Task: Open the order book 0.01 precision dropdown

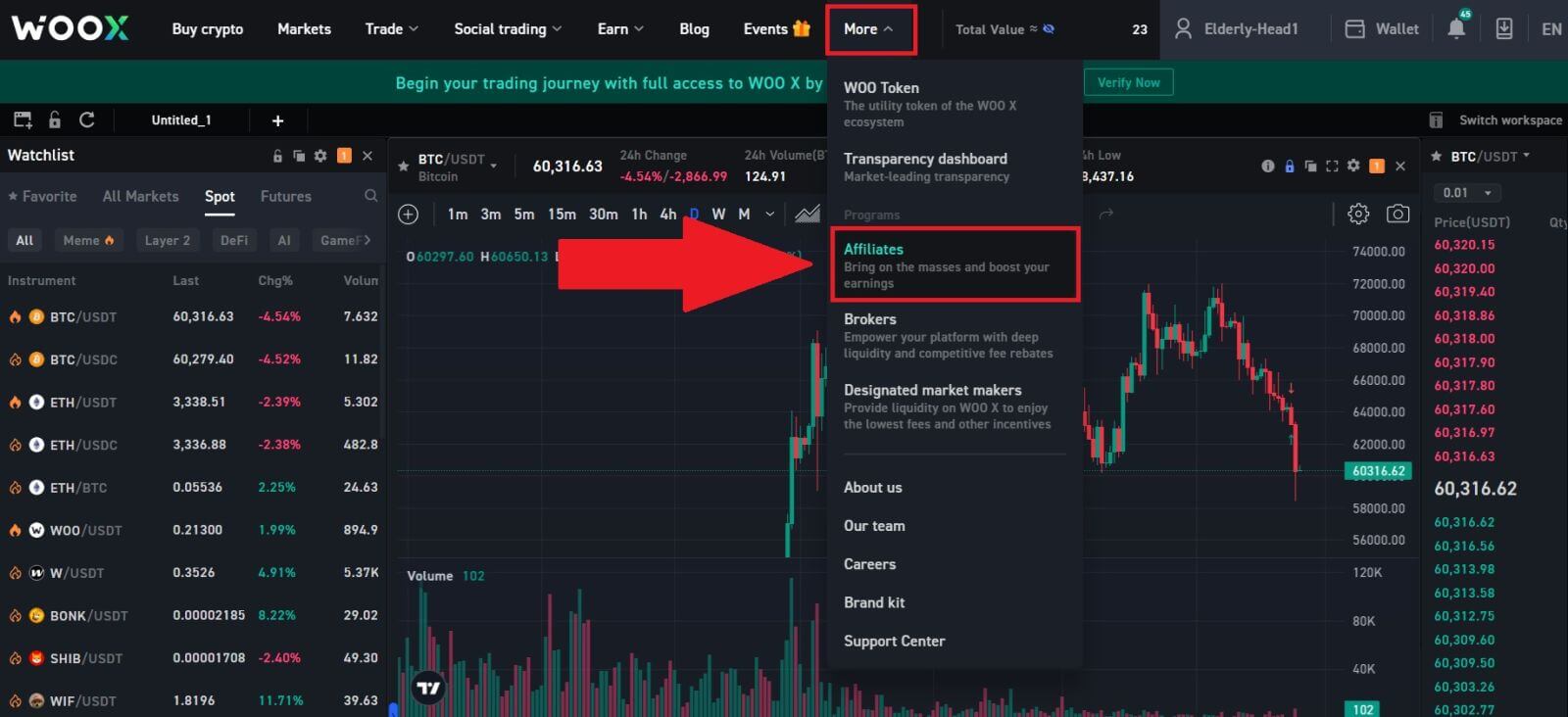Action: point(1467,193)
